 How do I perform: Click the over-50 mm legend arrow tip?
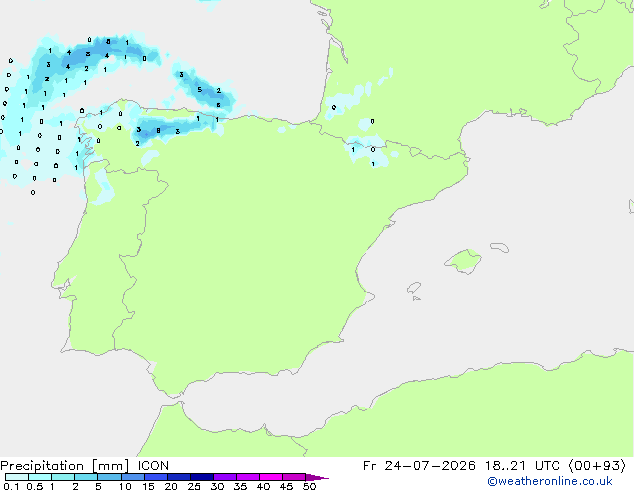coord(317,477)
